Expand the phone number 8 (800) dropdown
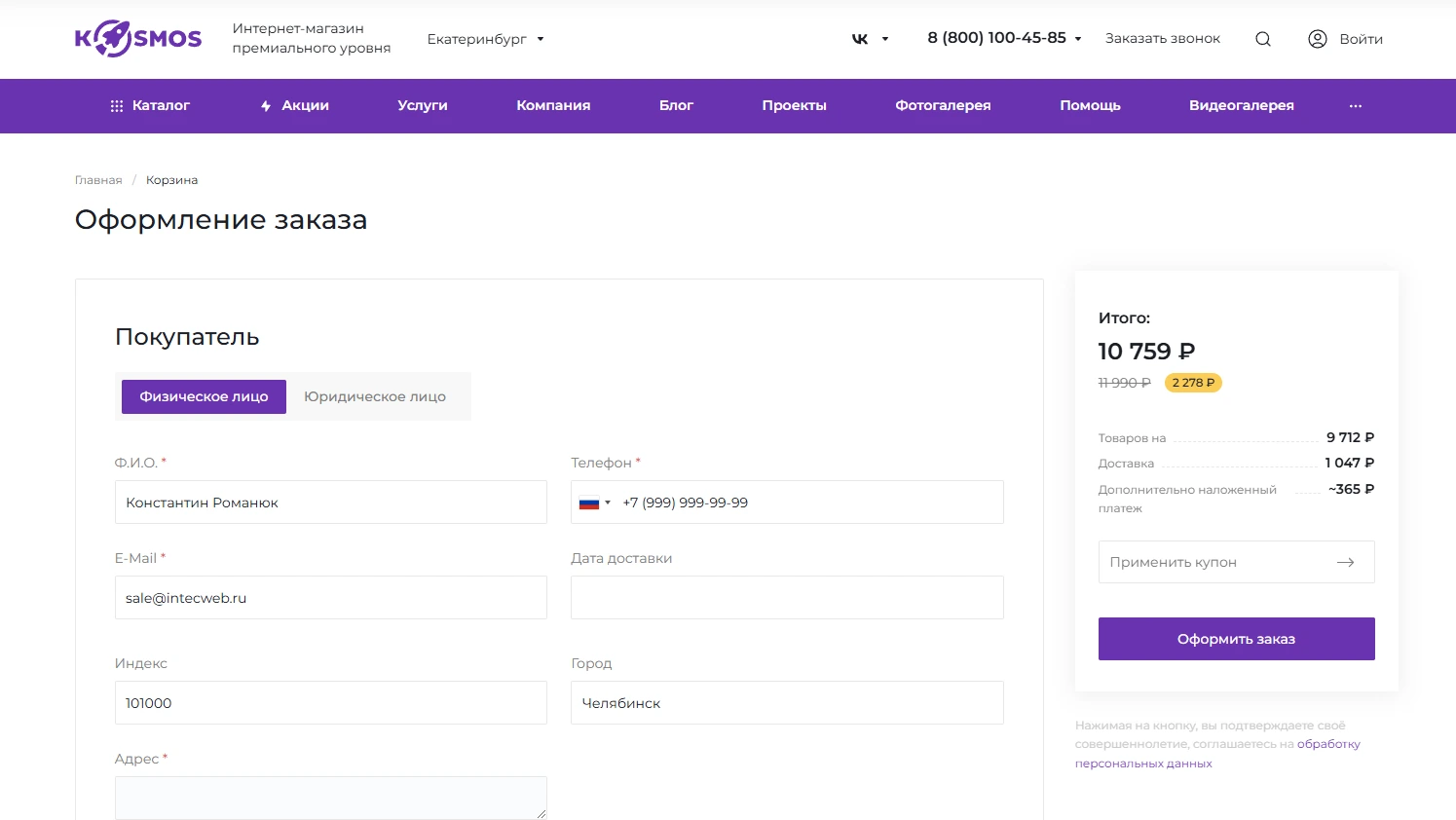 coord(1077,39)
